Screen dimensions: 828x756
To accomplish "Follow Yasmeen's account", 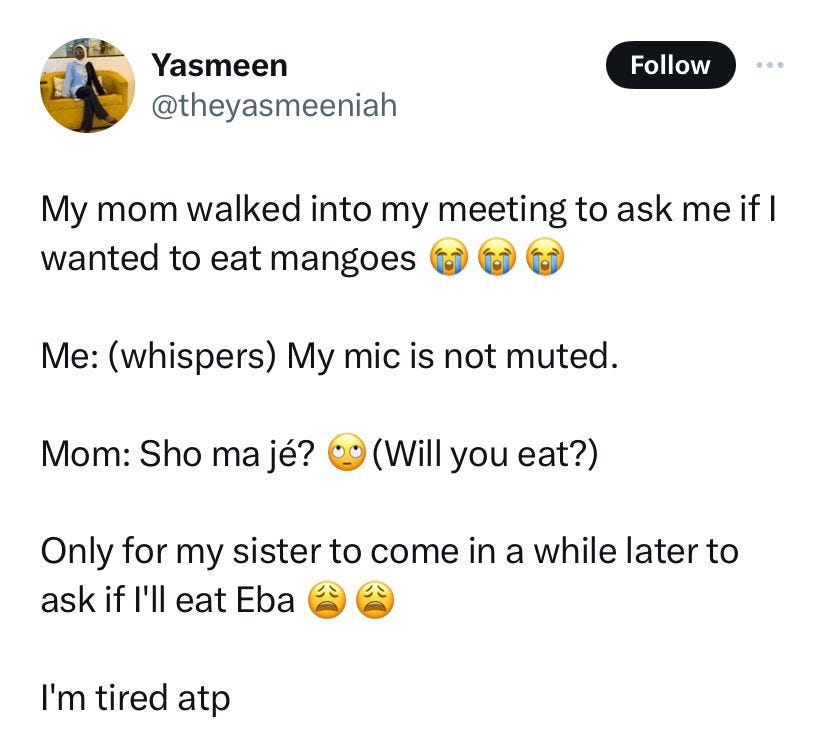I will point(670,65).
